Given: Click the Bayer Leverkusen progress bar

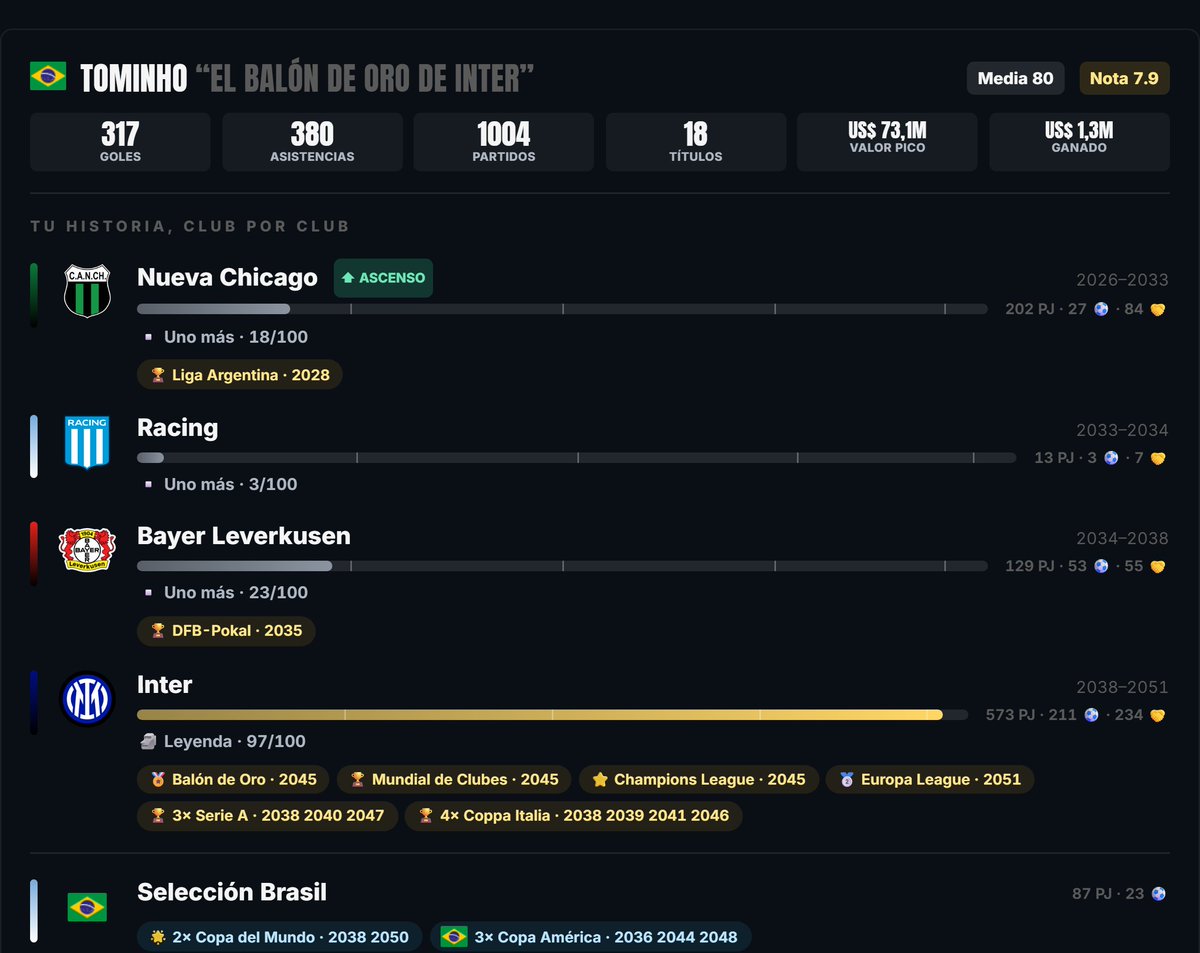Looking at the screenshot, I should click(x=562, y=566).
